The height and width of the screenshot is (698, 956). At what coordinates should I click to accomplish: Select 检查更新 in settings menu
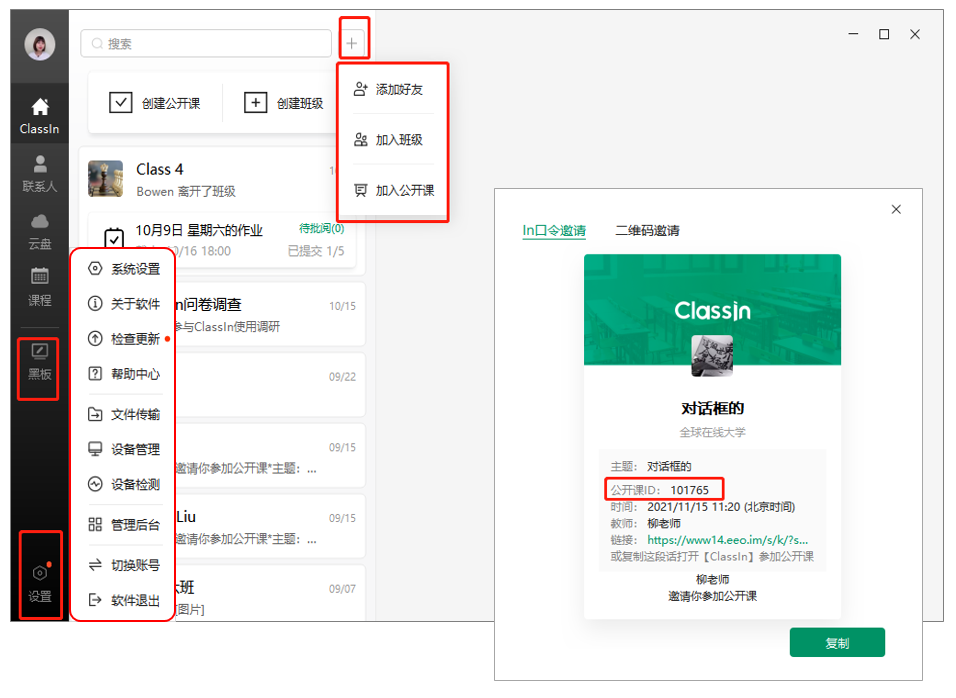tap(124, 339)
